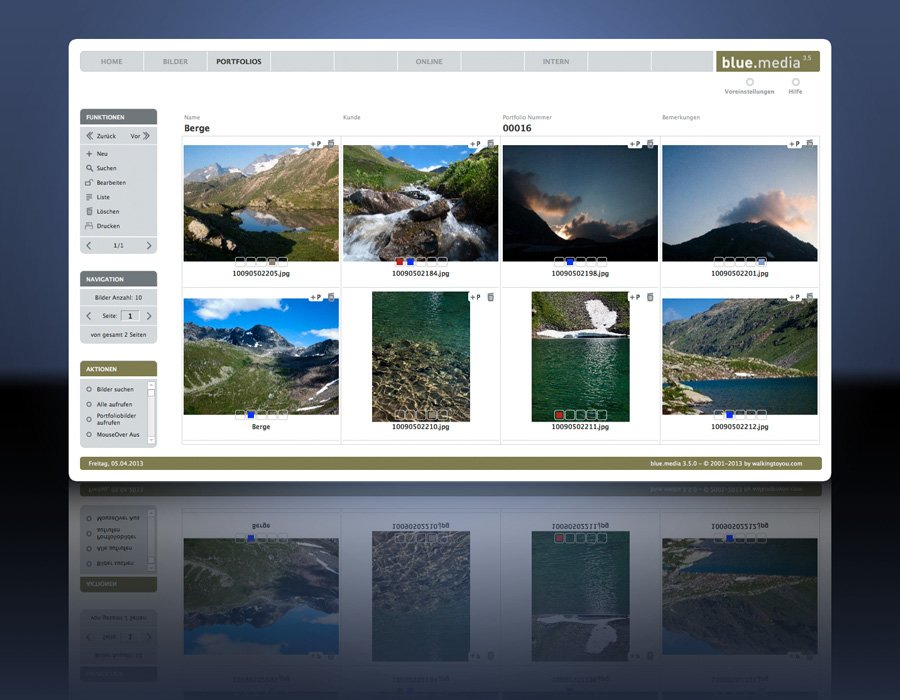Click the Neu label in Funktionen

[x=102, y=154]
